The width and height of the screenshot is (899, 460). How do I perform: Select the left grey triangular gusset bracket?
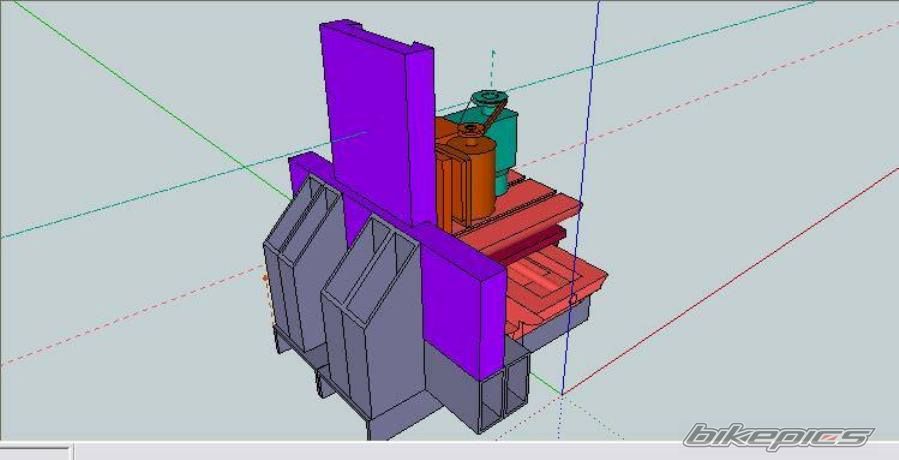click(304, 264)
